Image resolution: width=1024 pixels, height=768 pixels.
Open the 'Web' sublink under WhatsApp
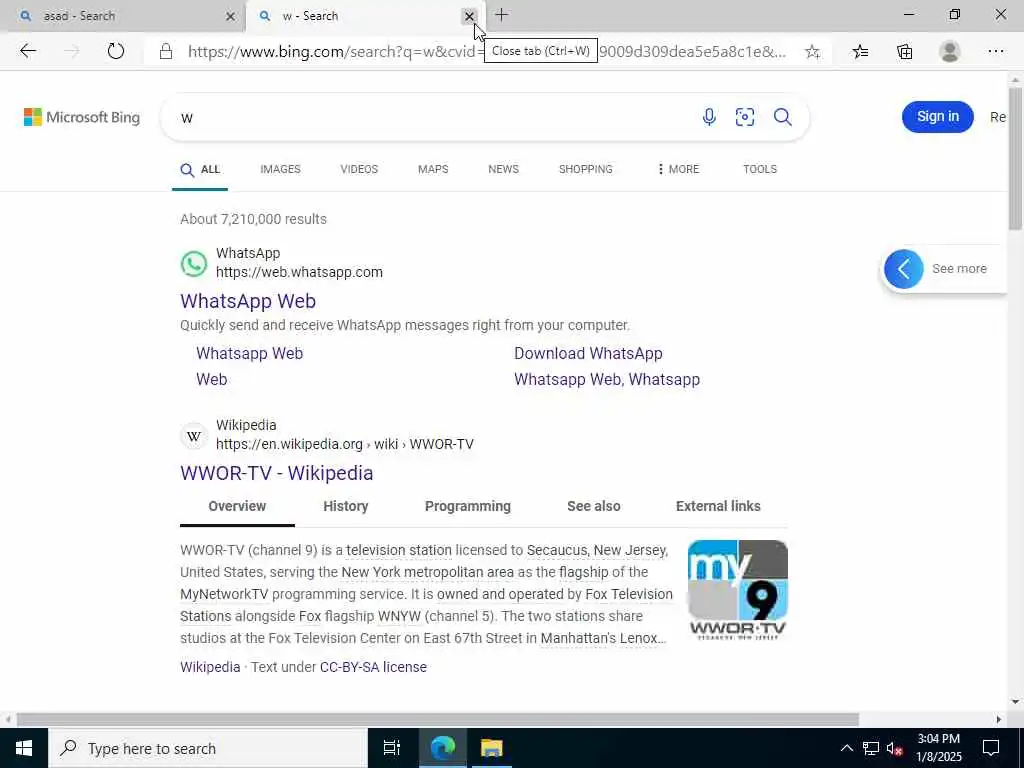pyautogui.click(x=212, y=379)
